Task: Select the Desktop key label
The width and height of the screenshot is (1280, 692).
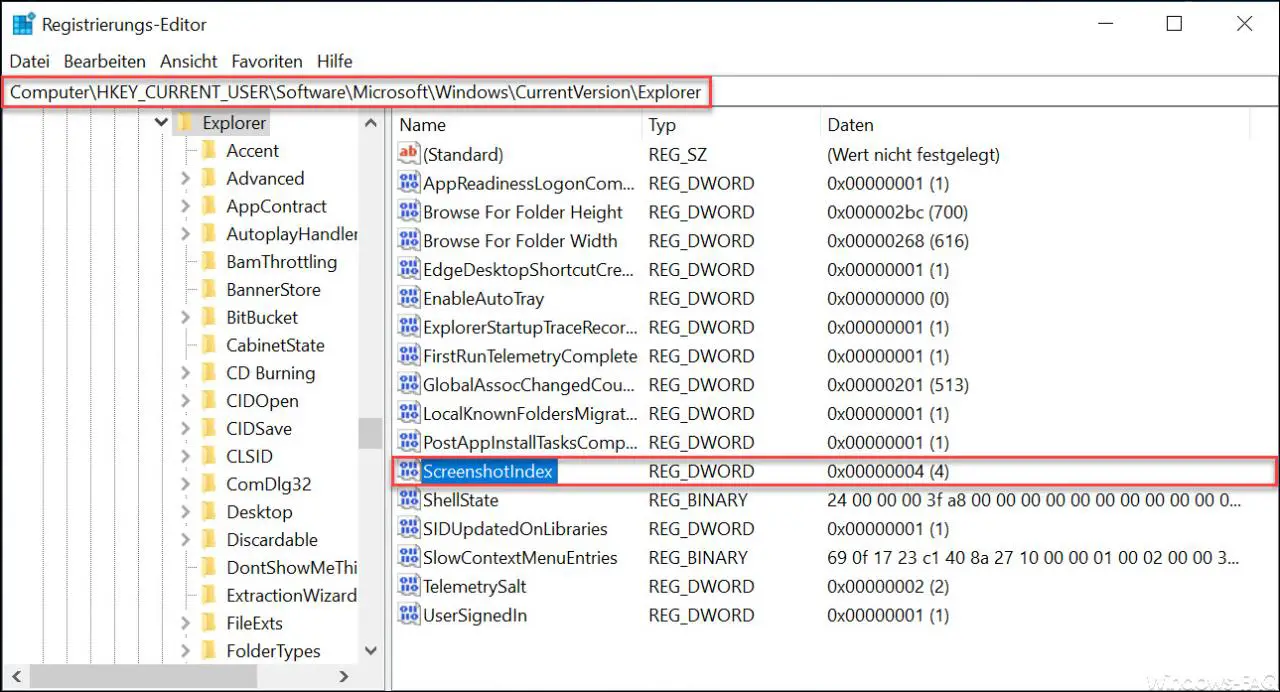Action: click(259, 512)
